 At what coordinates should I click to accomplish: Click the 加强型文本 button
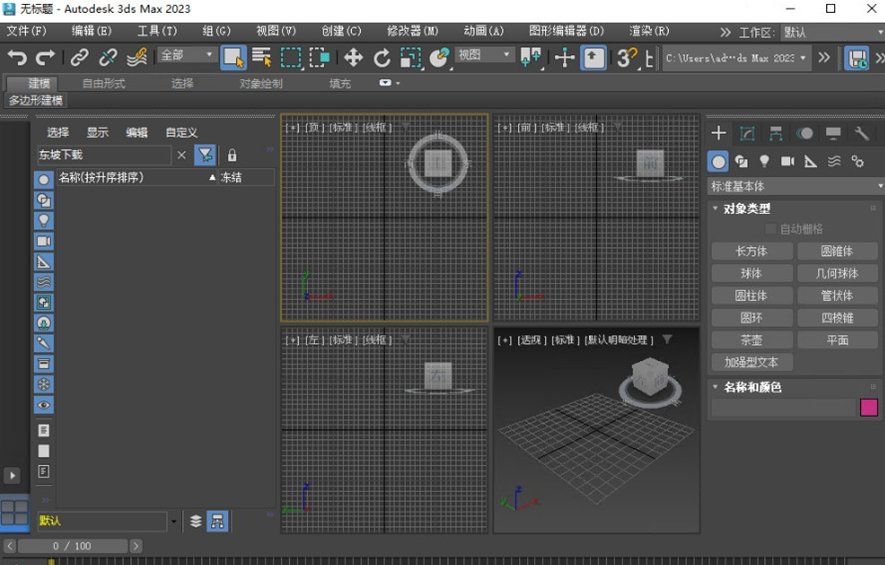coord(752,362)
